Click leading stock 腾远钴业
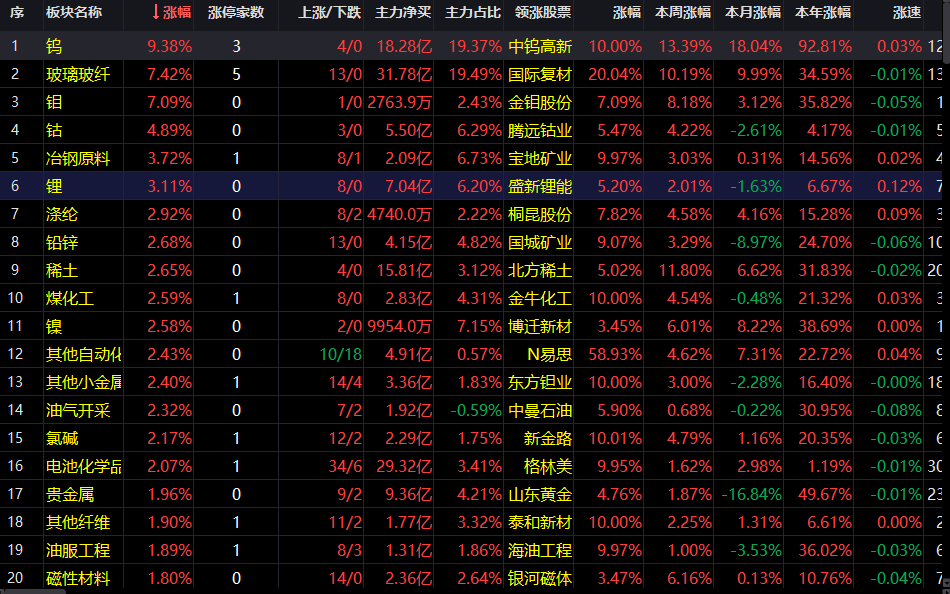Screen dimensions: 950x594 point(540,130)
